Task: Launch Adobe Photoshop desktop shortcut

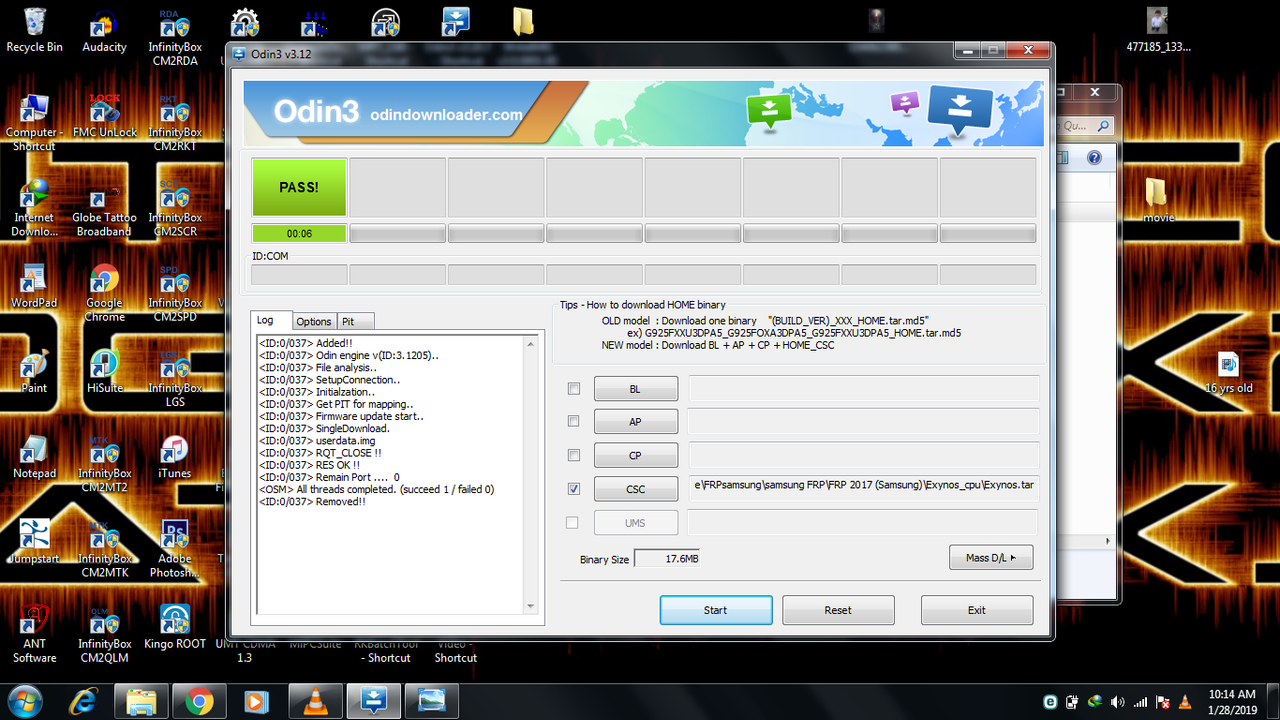Action: (175, 548)
